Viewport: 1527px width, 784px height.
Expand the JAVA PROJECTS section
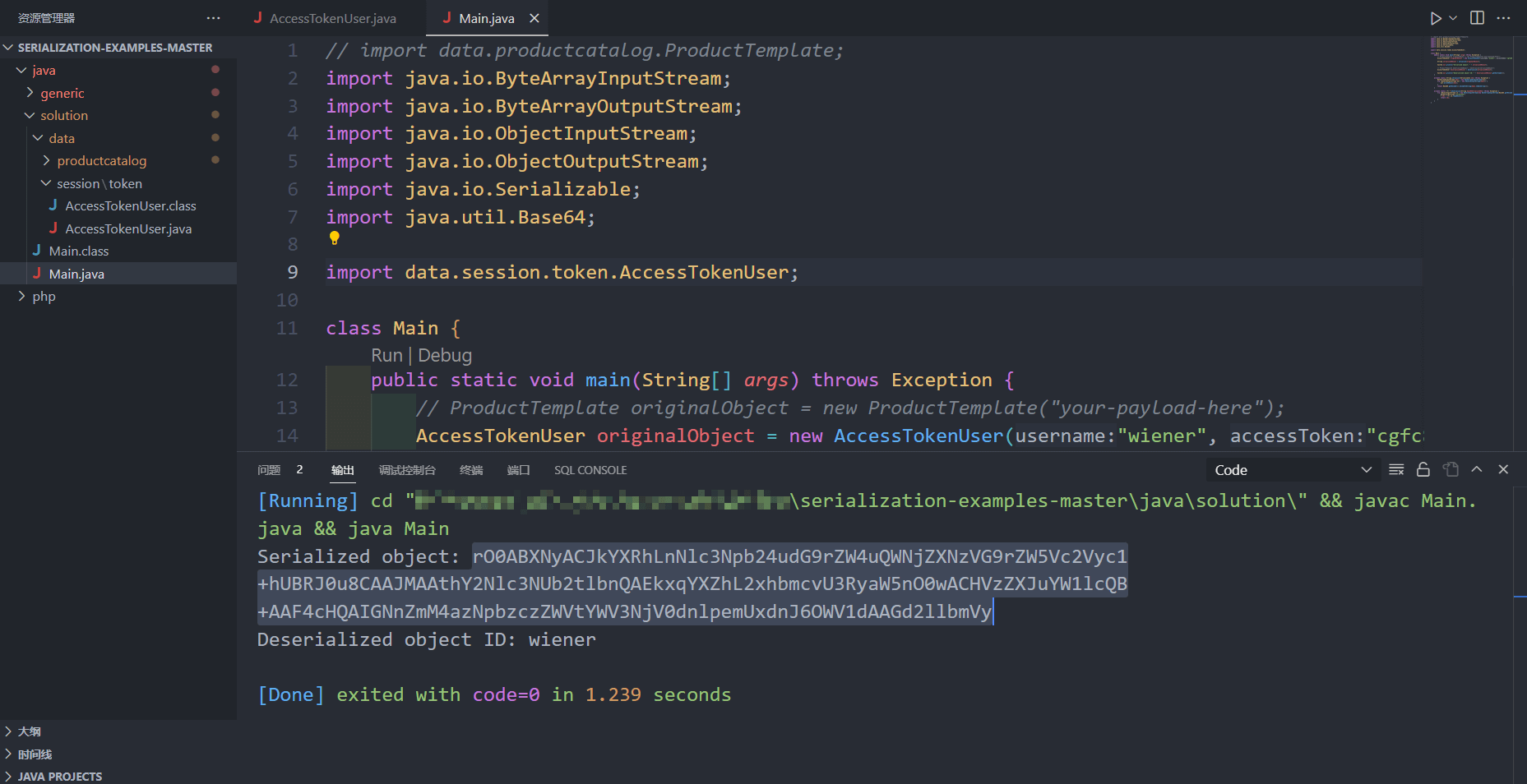[59, 777]
